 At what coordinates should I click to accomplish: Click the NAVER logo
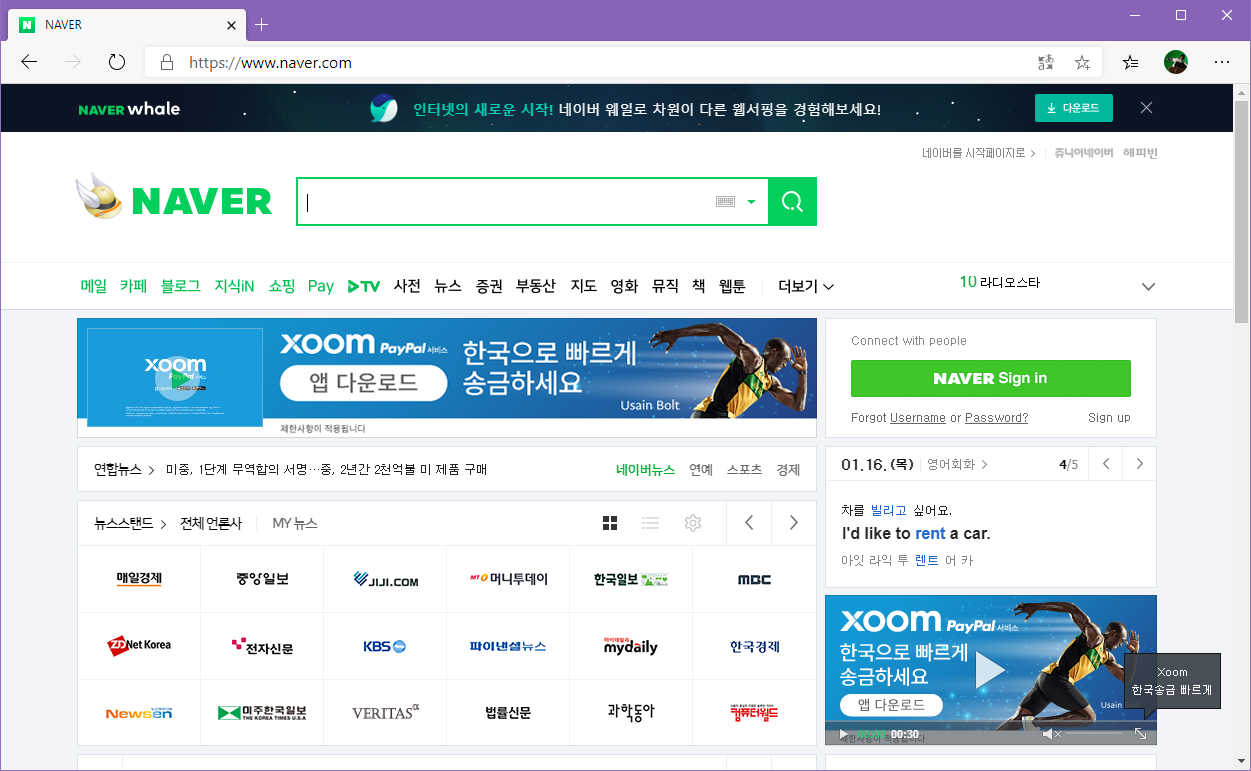tap(201, 201)
